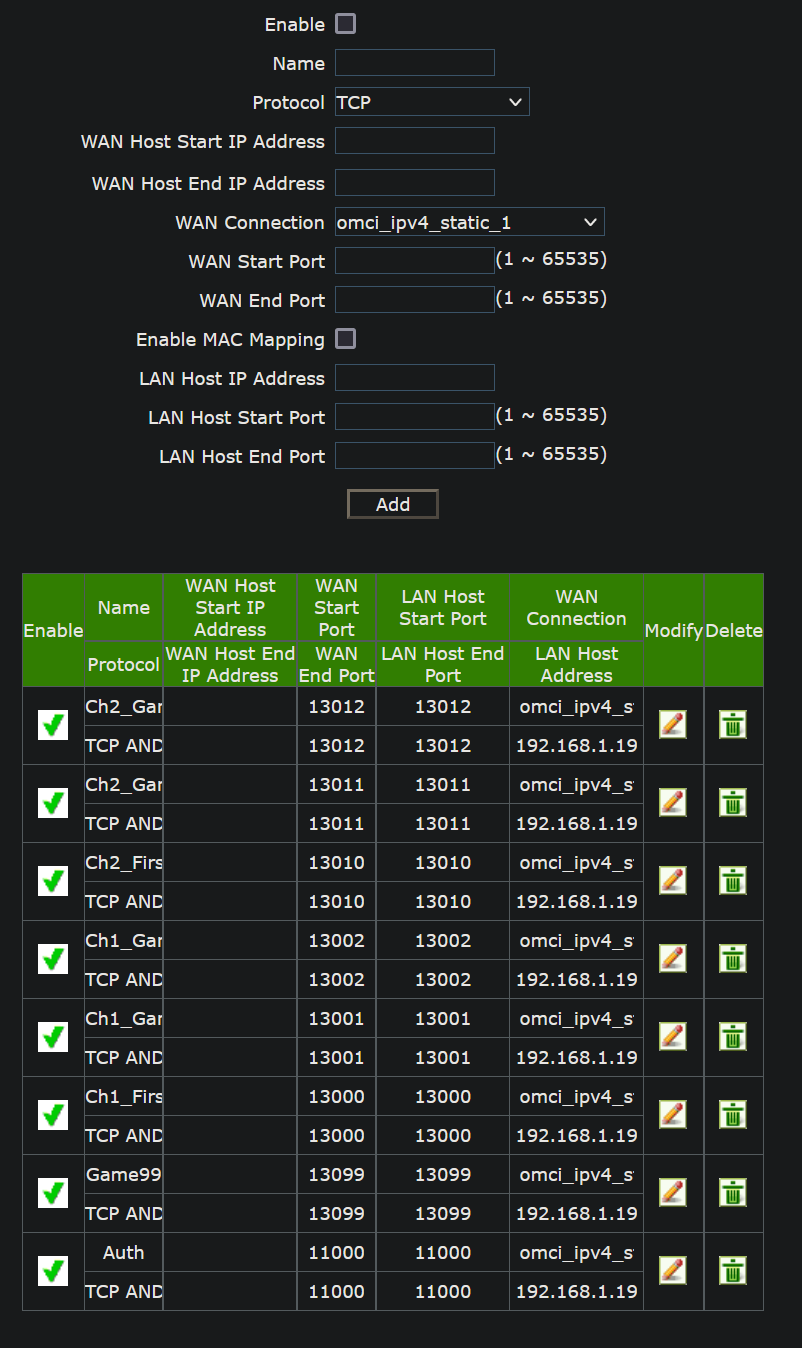The width and height of the screenshot is (802, 1348).
Task: Click the LAN Host End Port field
Action: tap(415, 456)
